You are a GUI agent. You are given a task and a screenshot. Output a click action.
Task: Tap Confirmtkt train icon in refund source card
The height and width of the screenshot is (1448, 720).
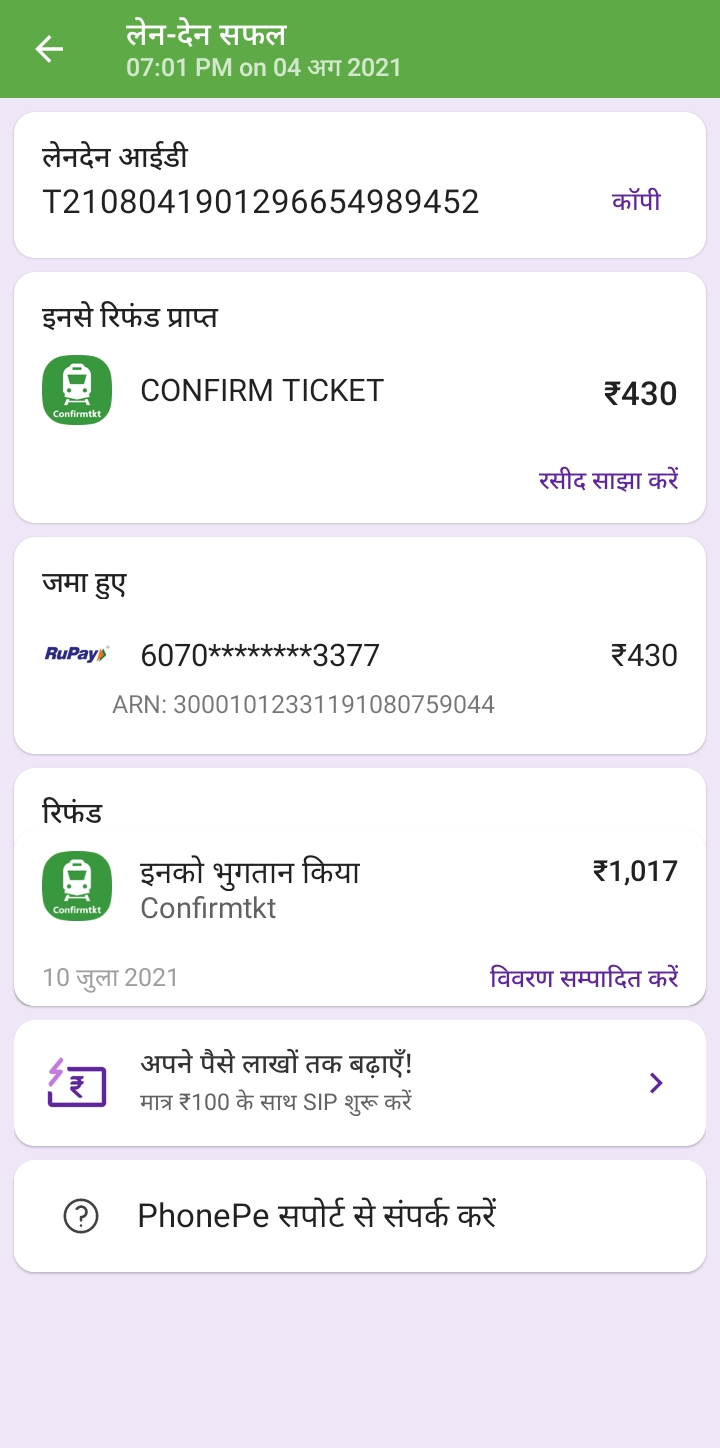click(x=77, y=390)
